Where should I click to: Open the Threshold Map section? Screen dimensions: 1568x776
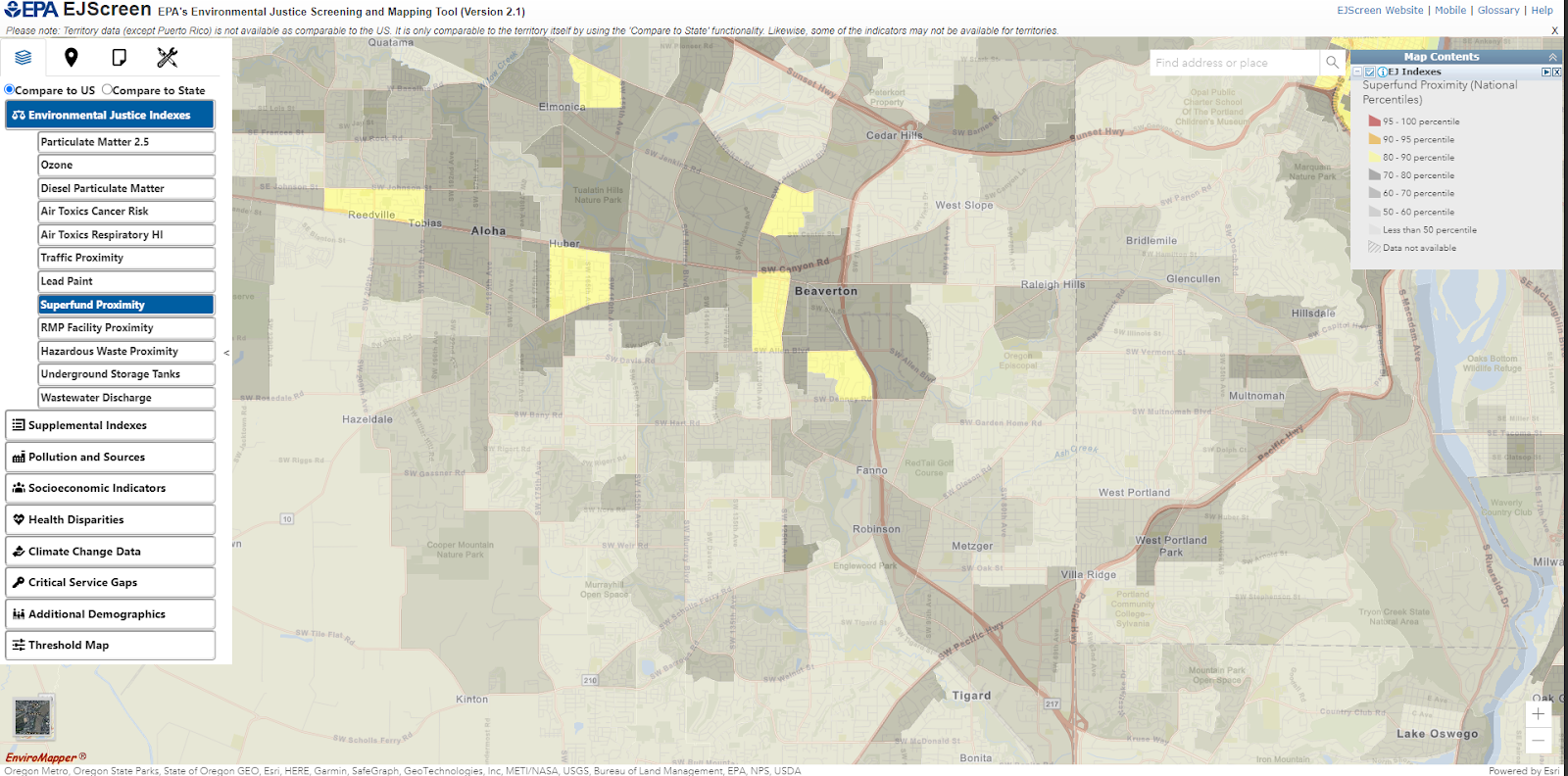coord(110,645)
